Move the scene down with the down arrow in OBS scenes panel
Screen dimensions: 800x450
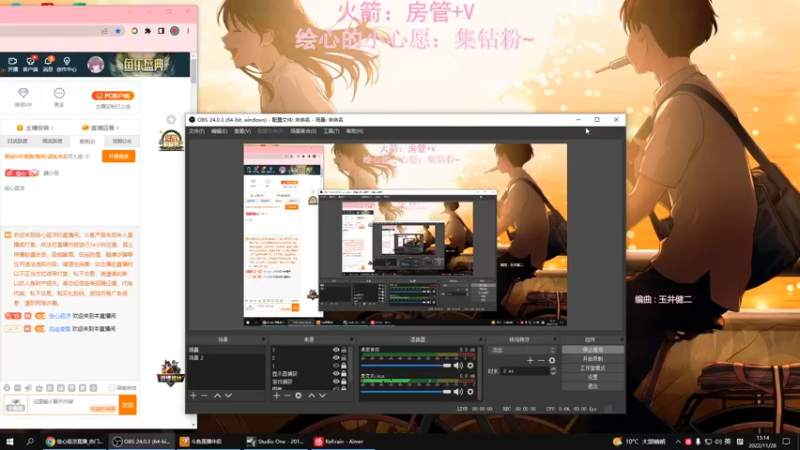tap(228, 395)
